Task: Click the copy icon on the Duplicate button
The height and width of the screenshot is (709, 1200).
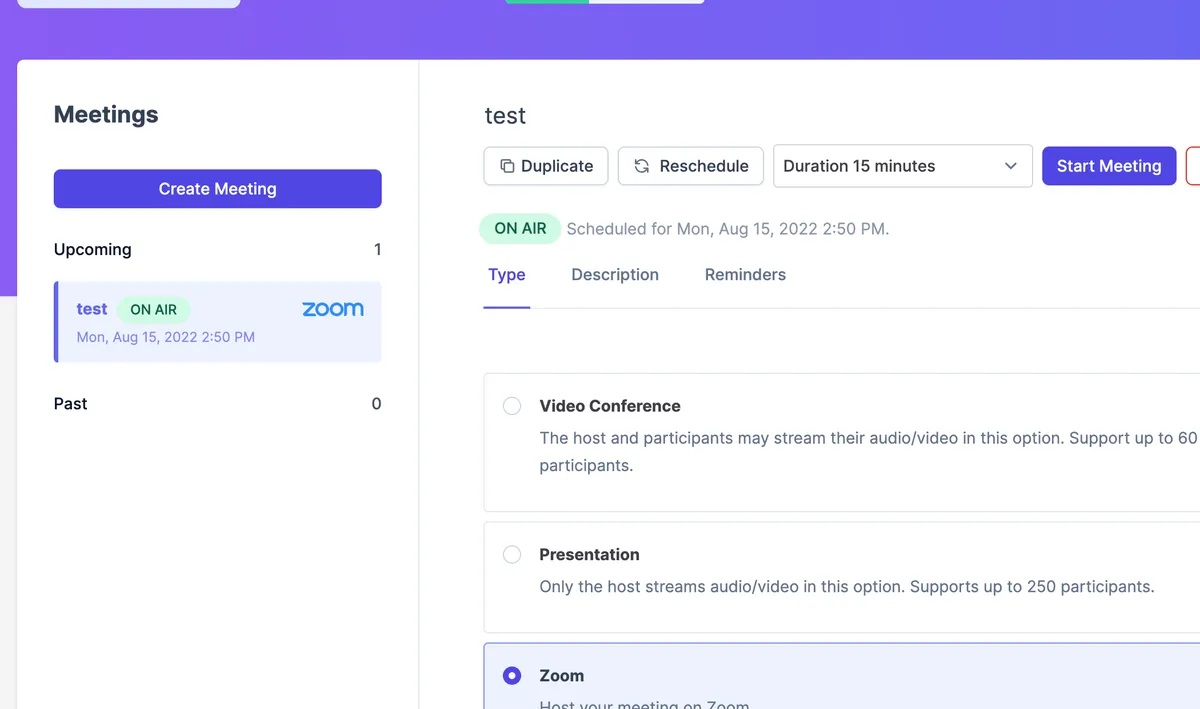Action: coord(507,166)
